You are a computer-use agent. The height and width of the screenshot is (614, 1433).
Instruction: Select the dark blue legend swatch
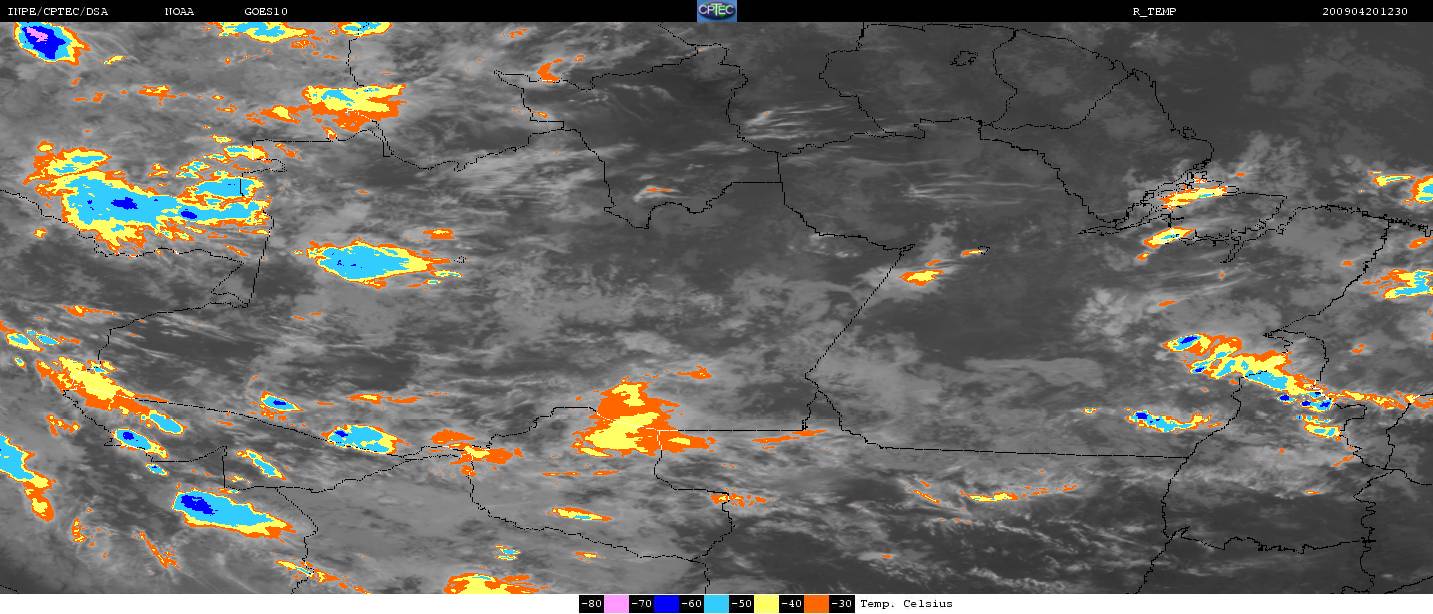666,604
